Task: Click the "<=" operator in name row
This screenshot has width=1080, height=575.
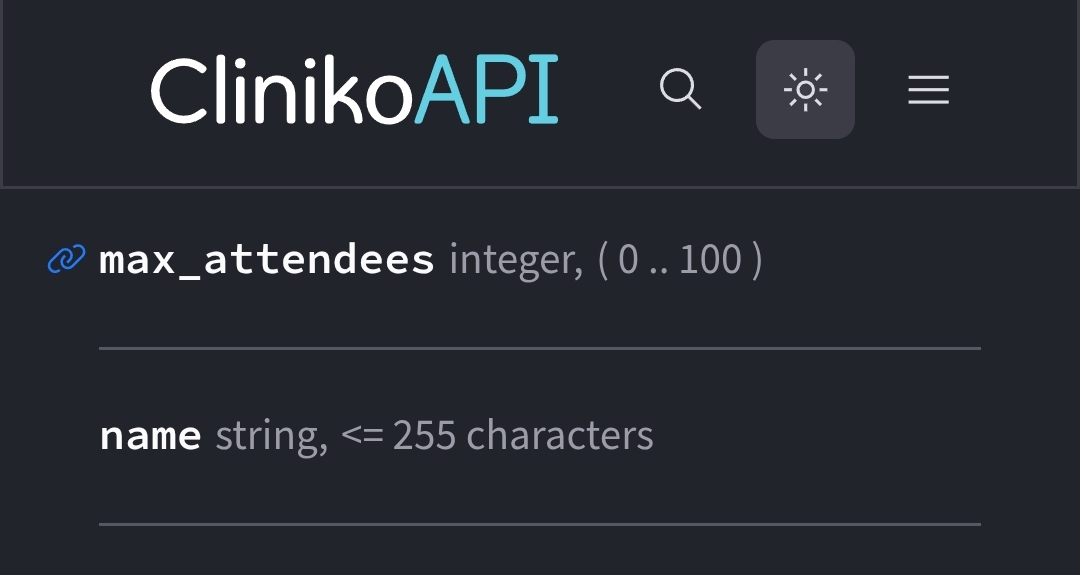Action: (x=360, y=436)
